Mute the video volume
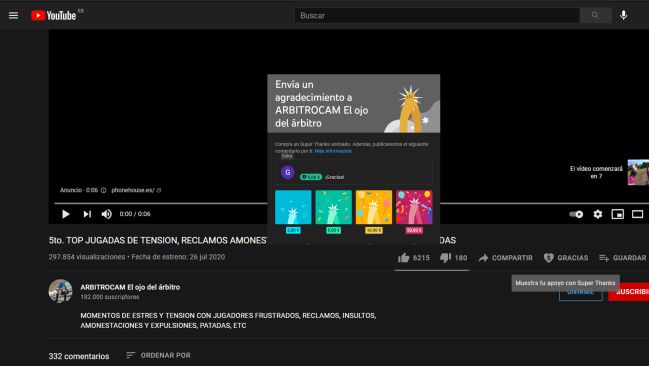The image size is (649, 366). (107, 214)
